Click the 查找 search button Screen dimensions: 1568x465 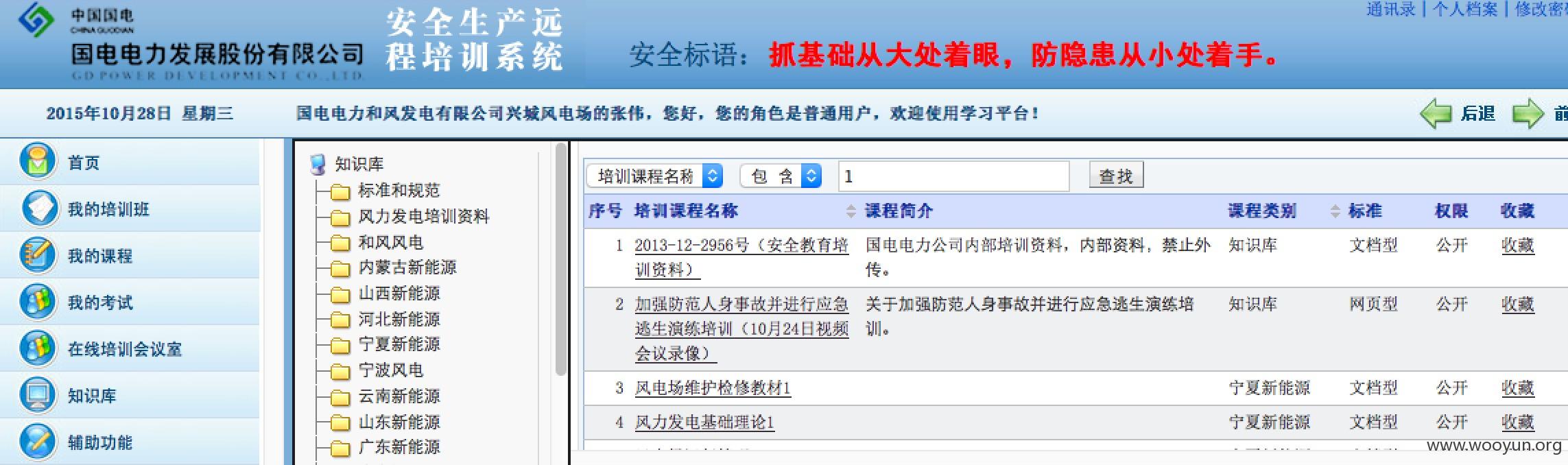[1116, 176]
